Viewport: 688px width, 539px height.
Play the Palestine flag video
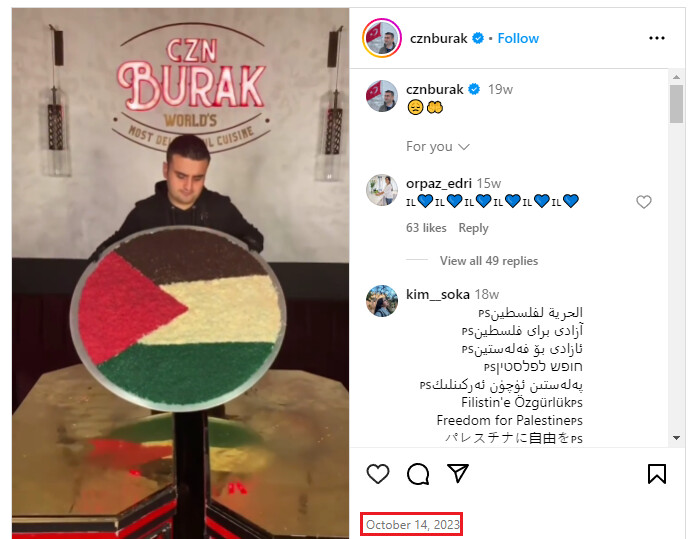pyautogui.click(x=180, y=273)
